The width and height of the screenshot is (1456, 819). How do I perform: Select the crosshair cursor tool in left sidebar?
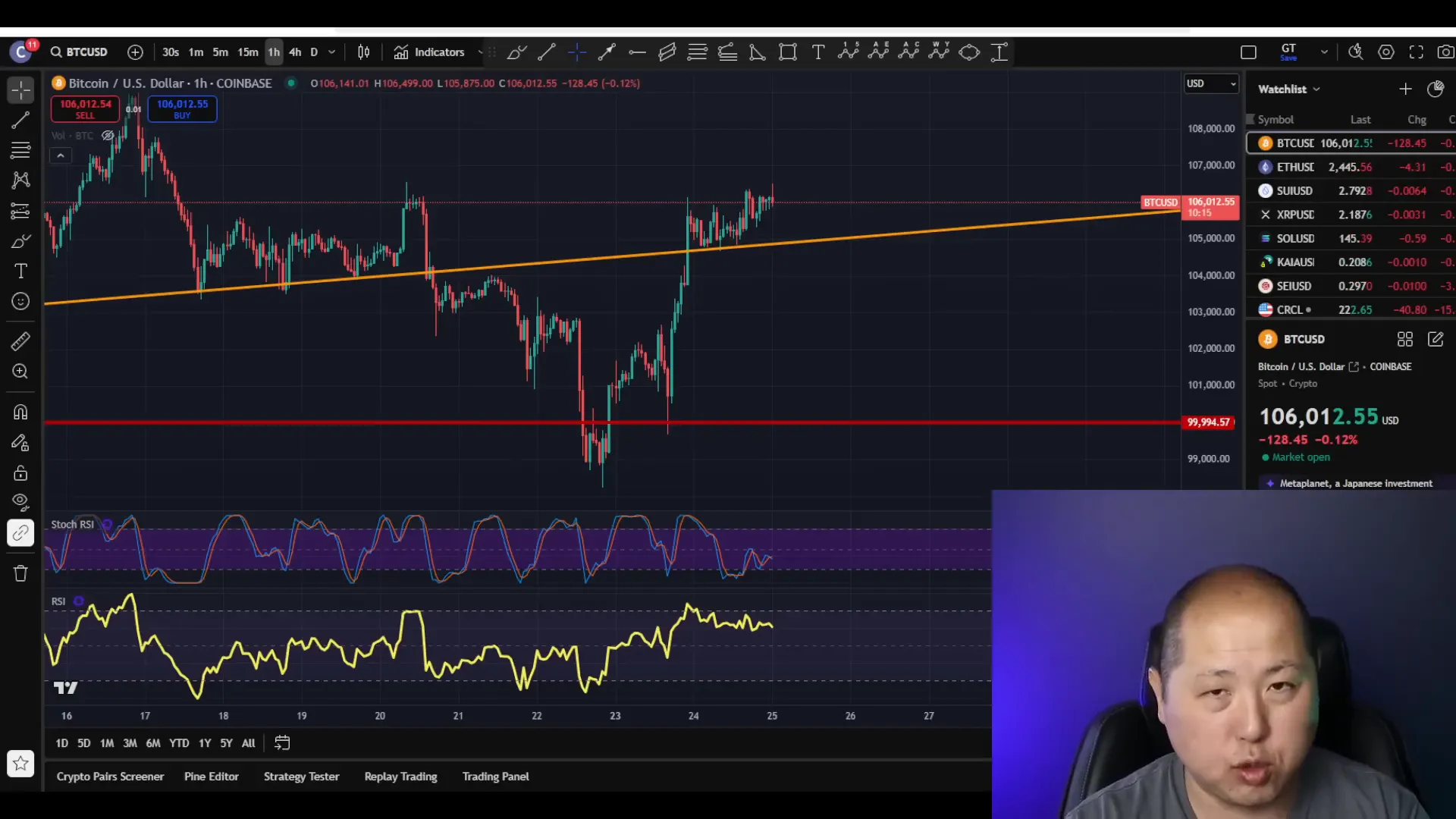coord(20,89)
